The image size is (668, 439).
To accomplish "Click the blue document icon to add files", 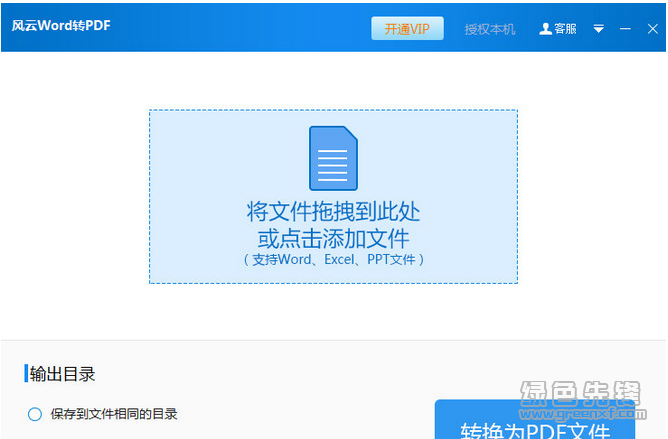I will pyautogui.click(x=333, y=158).
